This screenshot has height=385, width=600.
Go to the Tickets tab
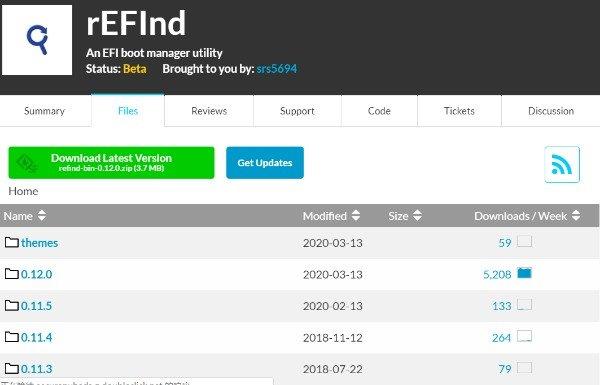(459, 111)
